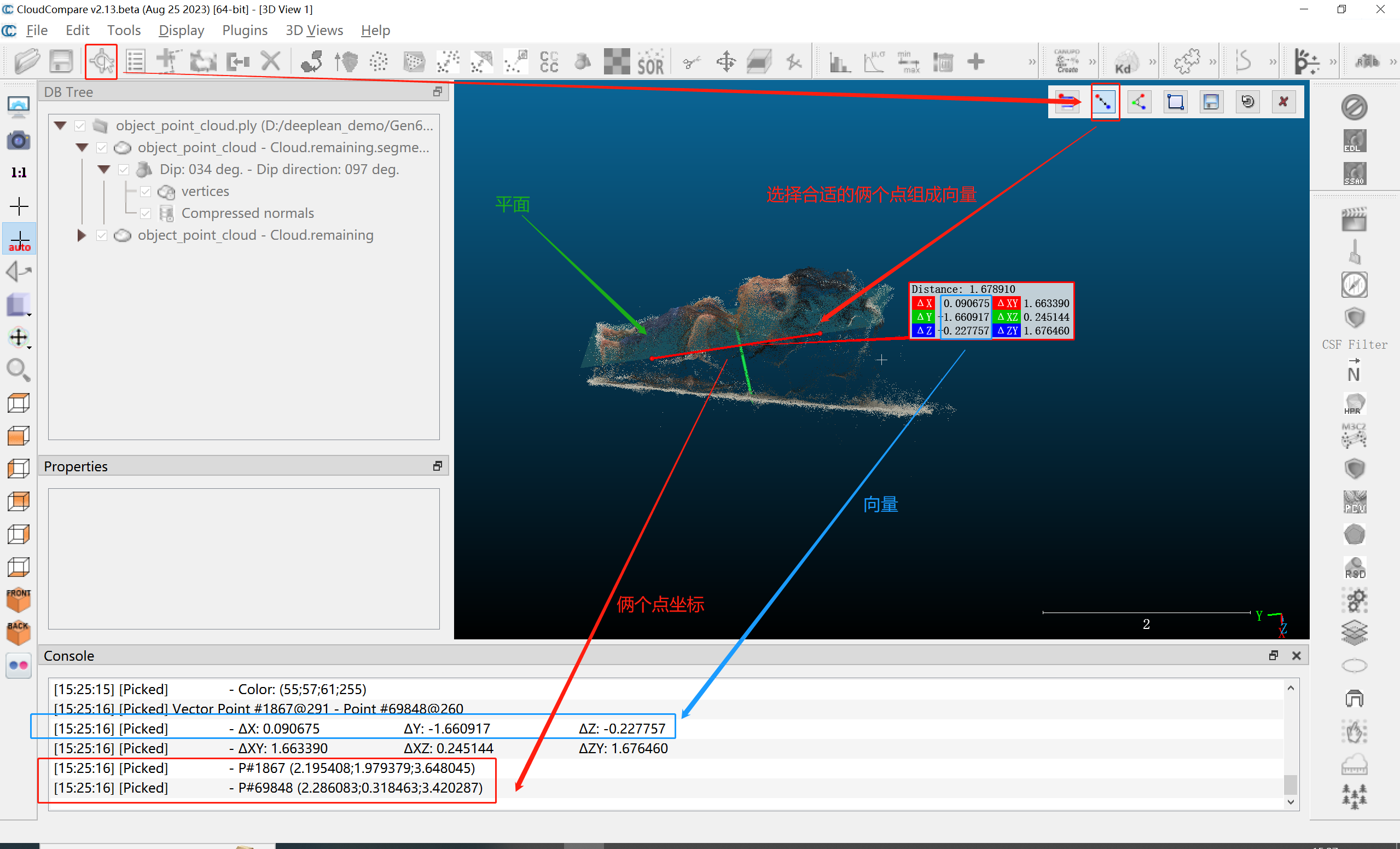Click the EDL shader icon

1355,141
